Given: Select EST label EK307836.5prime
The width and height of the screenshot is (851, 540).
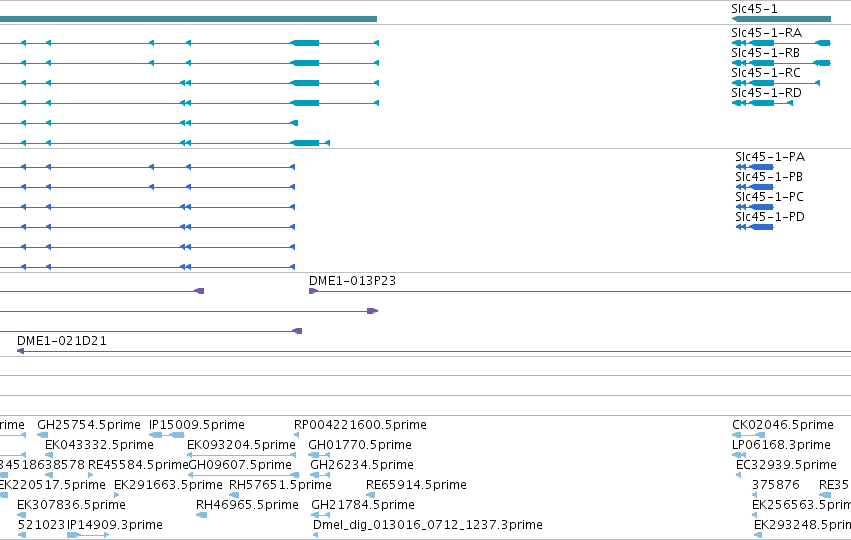Looking at the screenshot, I should click(71, 505).
